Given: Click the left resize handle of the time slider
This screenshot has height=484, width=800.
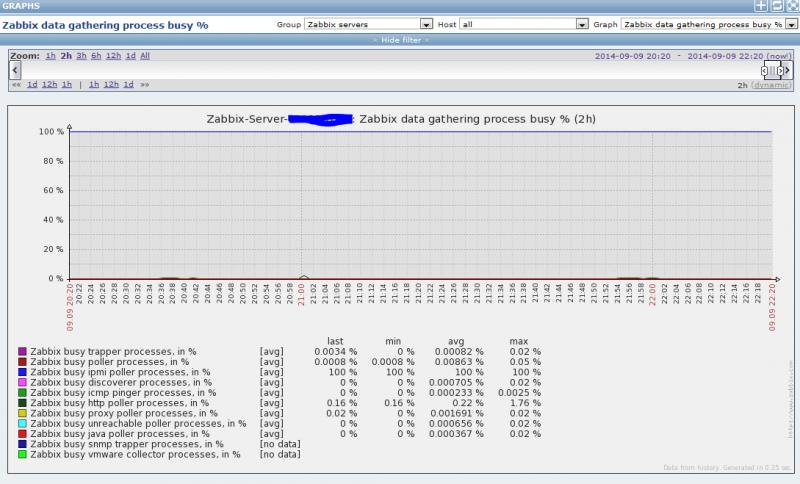Looking at the screenshot, I should point(764,71).
